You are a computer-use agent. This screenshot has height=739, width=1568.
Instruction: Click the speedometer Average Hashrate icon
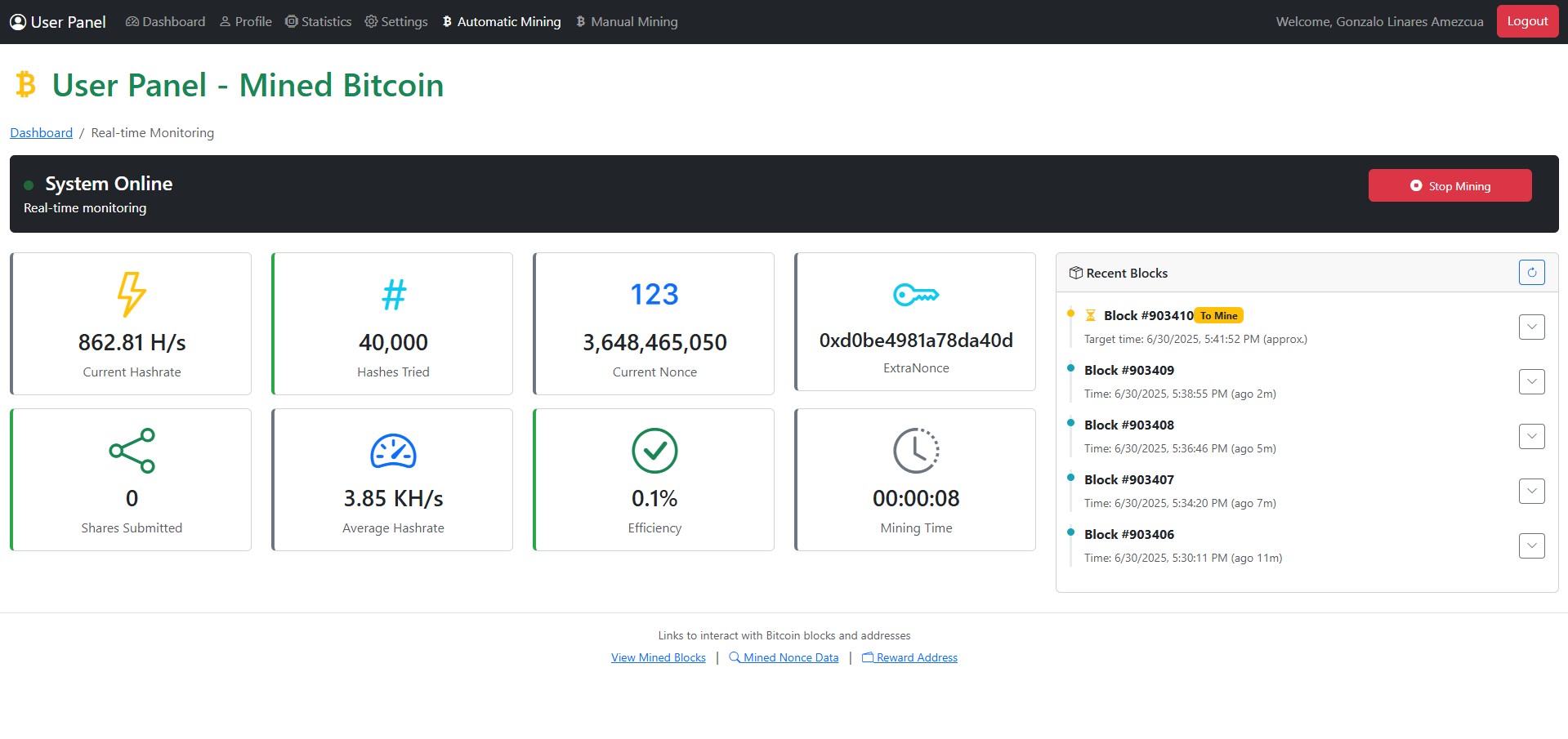(x=394, y=451)
